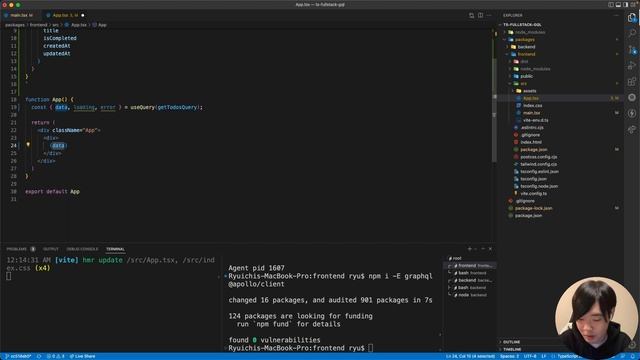Open the Explorer panel ellipsis menu
This screenshot has width=640, height=360.
pyautogui.click(x=616, y=15)
